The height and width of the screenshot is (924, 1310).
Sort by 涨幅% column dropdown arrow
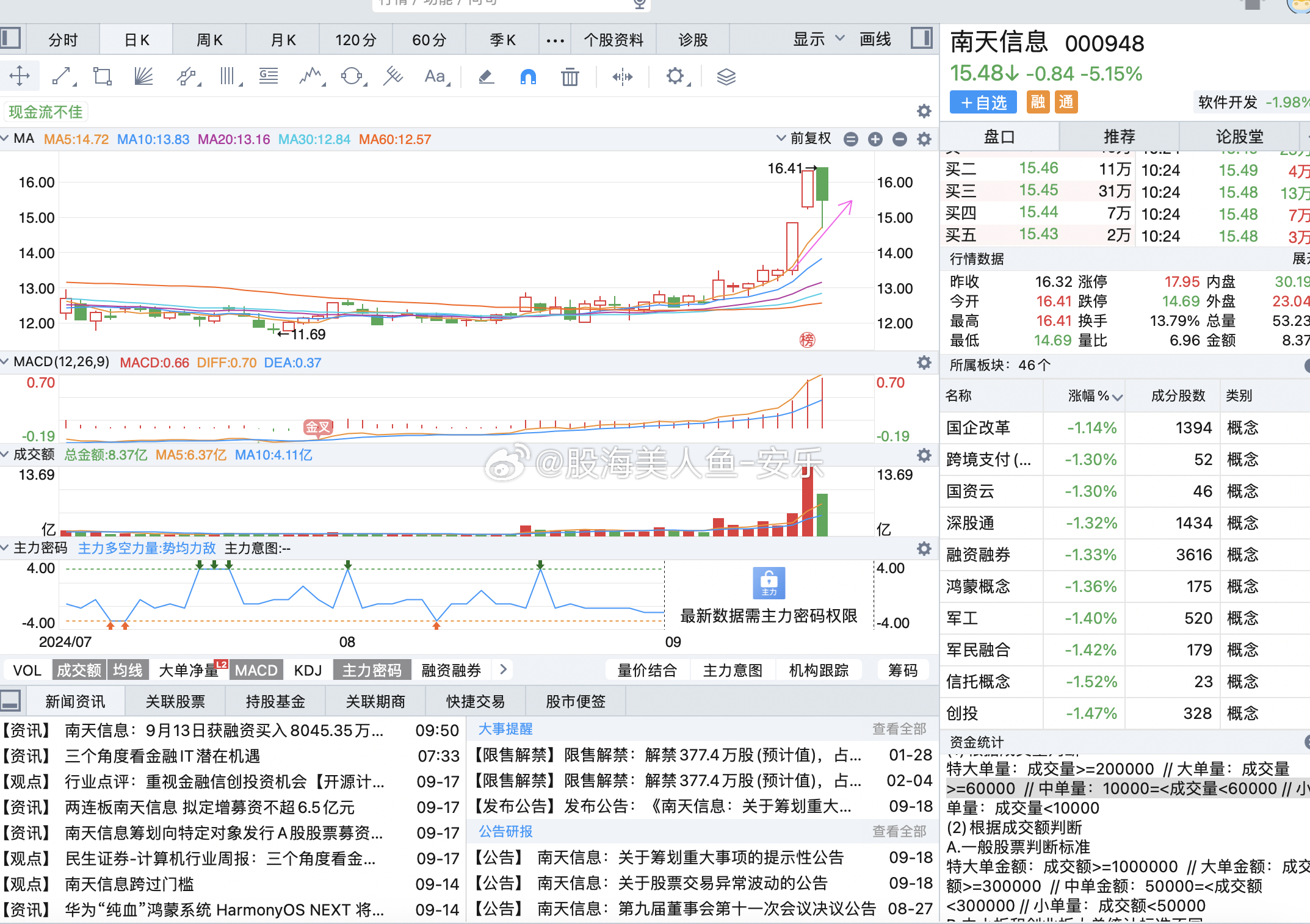[x=1118, y=397]
